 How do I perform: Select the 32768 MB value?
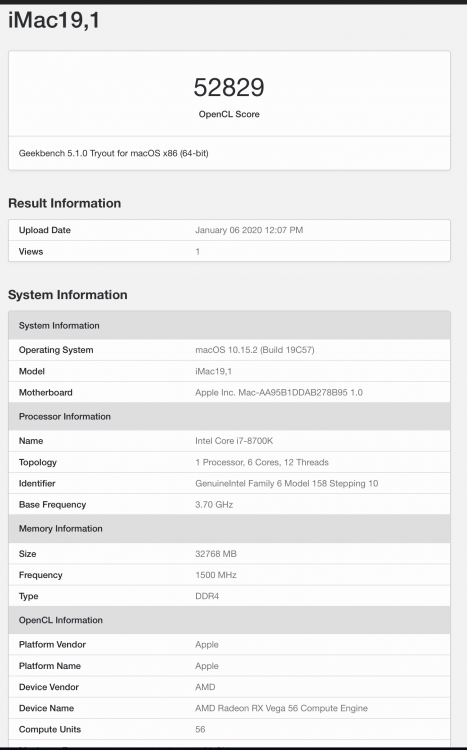(216, 554)
